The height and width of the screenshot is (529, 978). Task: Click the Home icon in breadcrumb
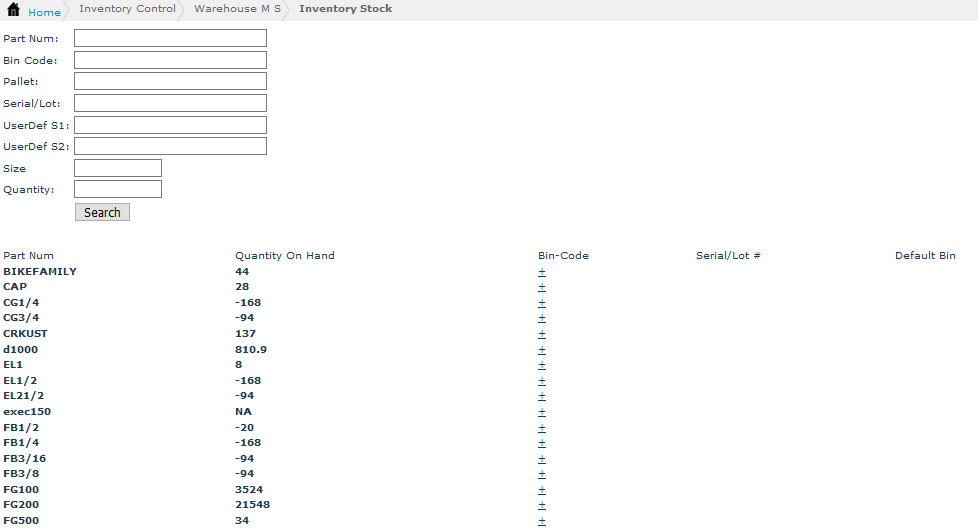pyautogui.click(x=13, y=11)
